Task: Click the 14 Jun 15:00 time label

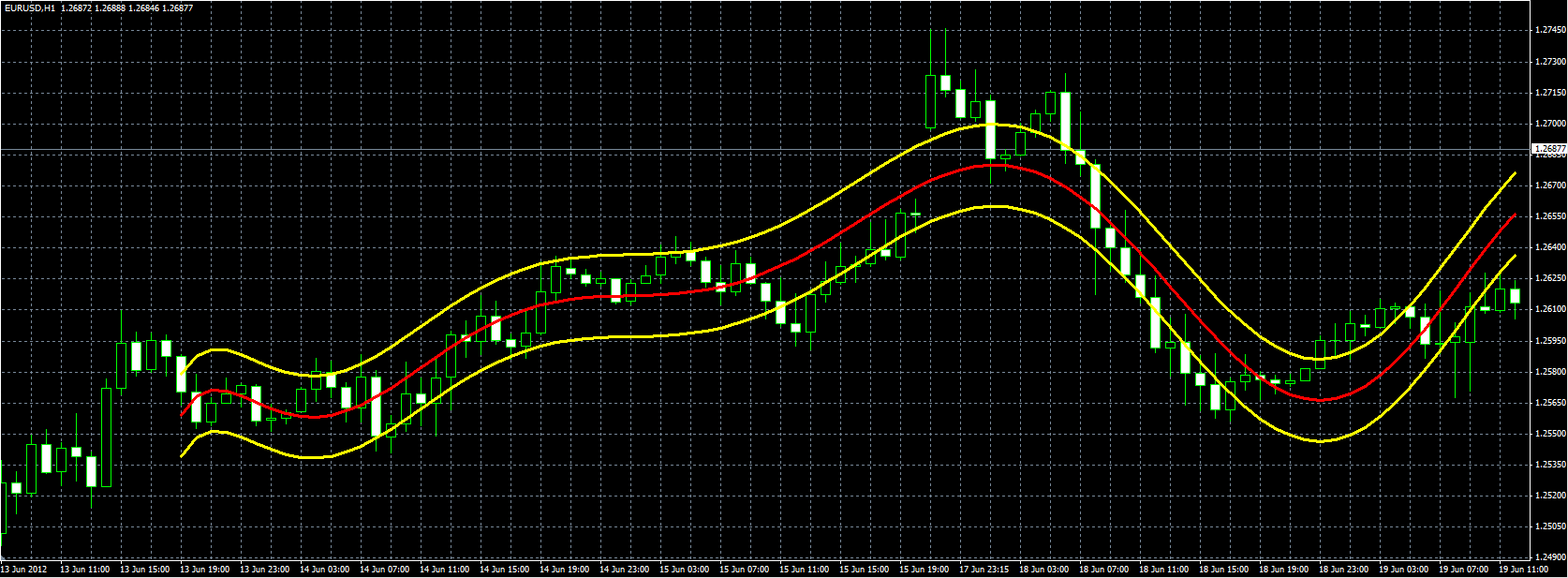Action: 504,570
